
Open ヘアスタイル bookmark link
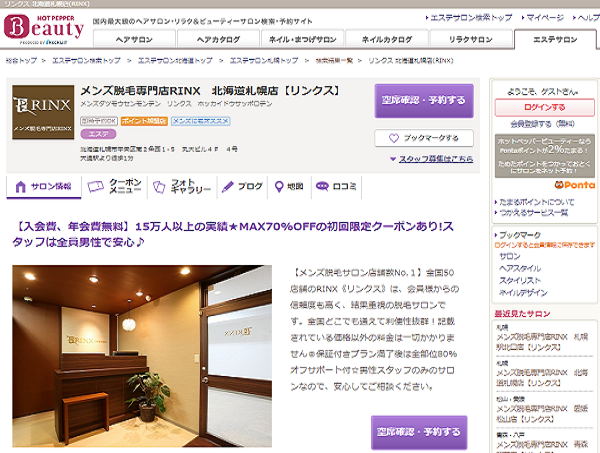click(520, 269)
